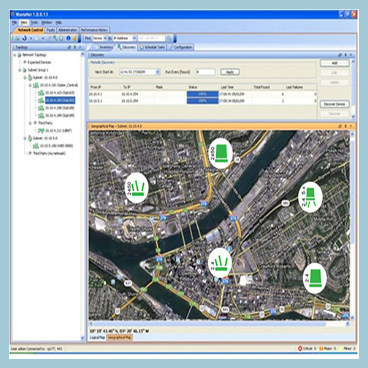The height and width of the screenshot is (368, 368).
Task: Collapse the Subnet Group 1 node
Action: click(20, 70)
